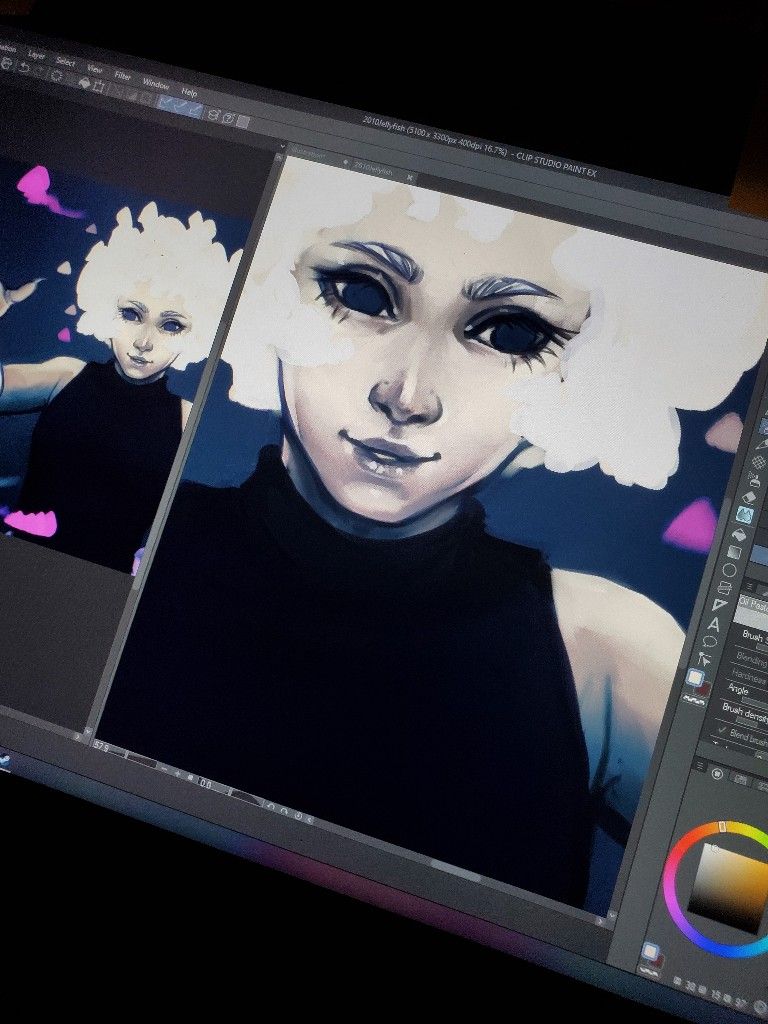Click the hue ring on color wheel
768x1024 pixels.
(670, 883)
